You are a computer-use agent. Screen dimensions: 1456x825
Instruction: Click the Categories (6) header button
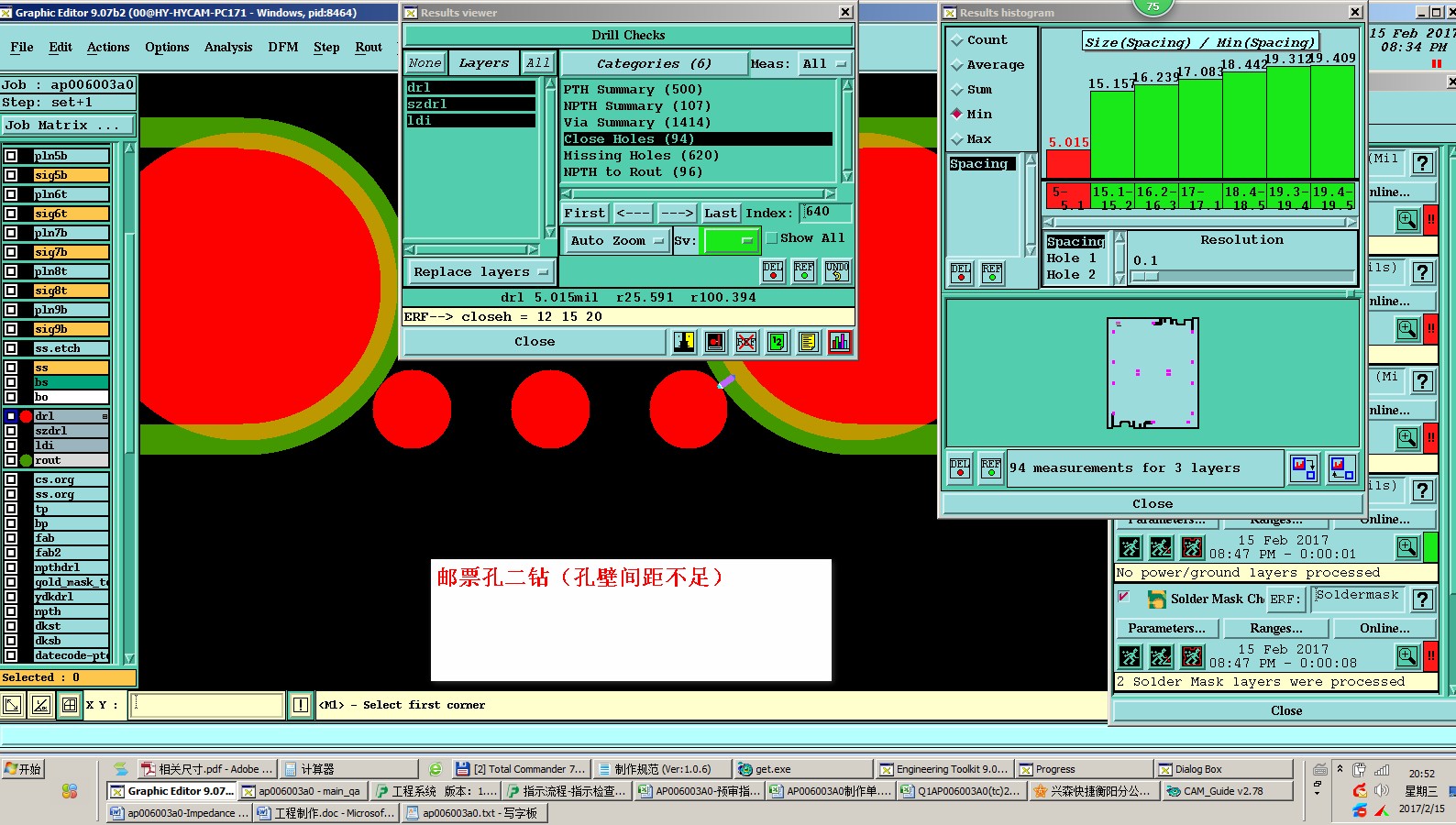coord(654,64)
